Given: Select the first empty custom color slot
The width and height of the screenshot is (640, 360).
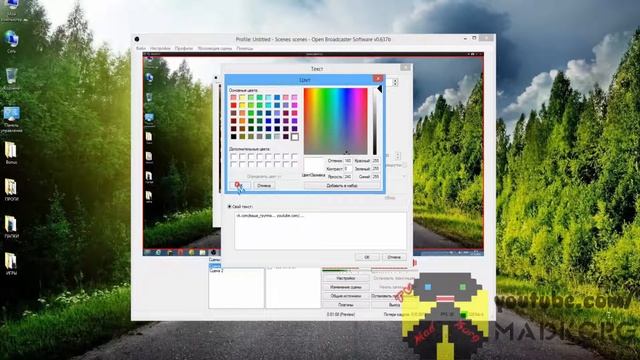Looking at the screenshot, I should tap(233, 156).
